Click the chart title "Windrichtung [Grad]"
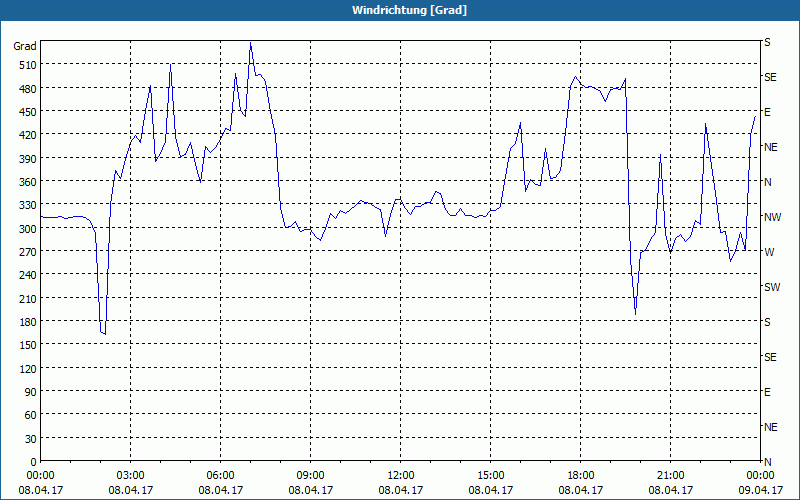The height and width of the screenshot is (500, 800). click(x=409, y=10)
